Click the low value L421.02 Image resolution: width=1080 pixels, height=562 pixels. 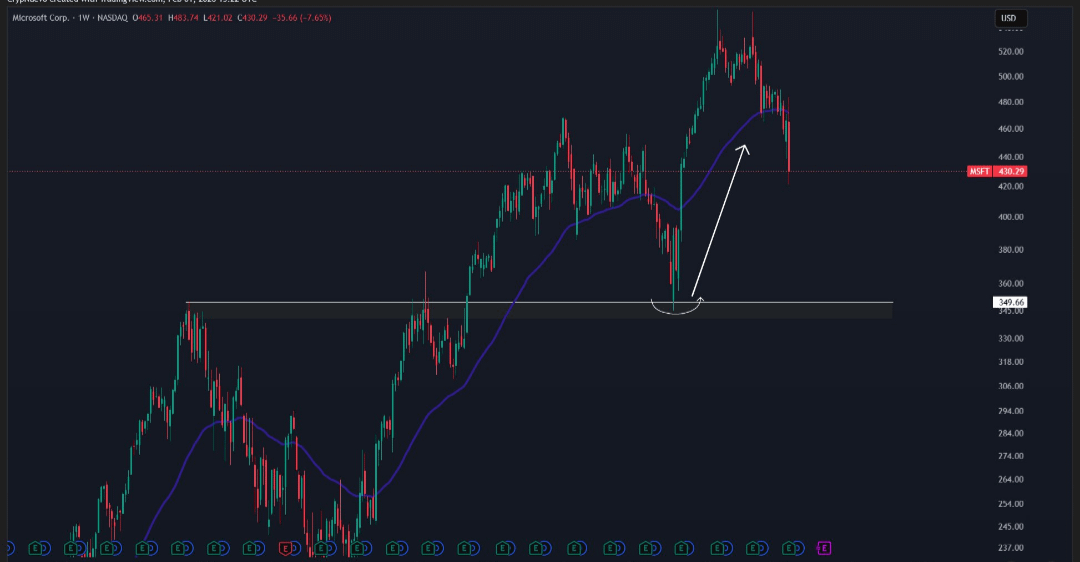(218, 18)
